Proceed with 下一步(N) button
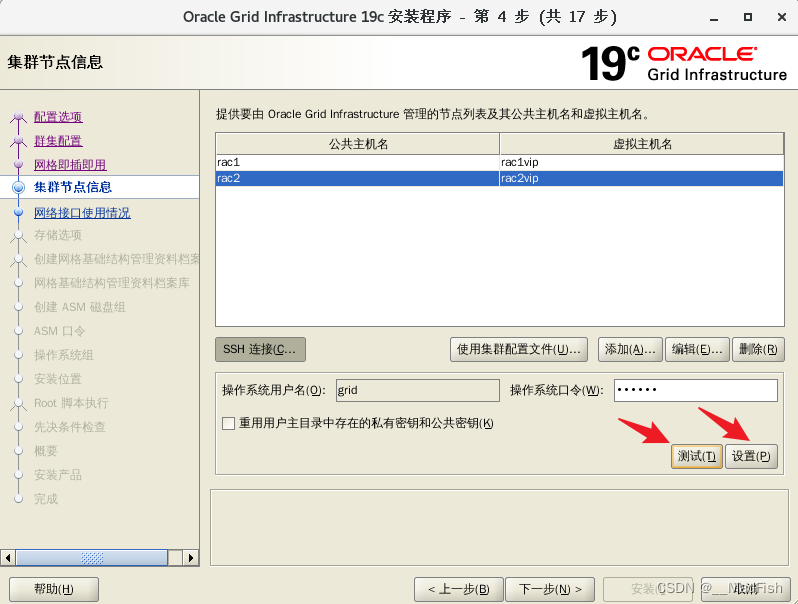 pyautogui.click(x=550, y=589)
